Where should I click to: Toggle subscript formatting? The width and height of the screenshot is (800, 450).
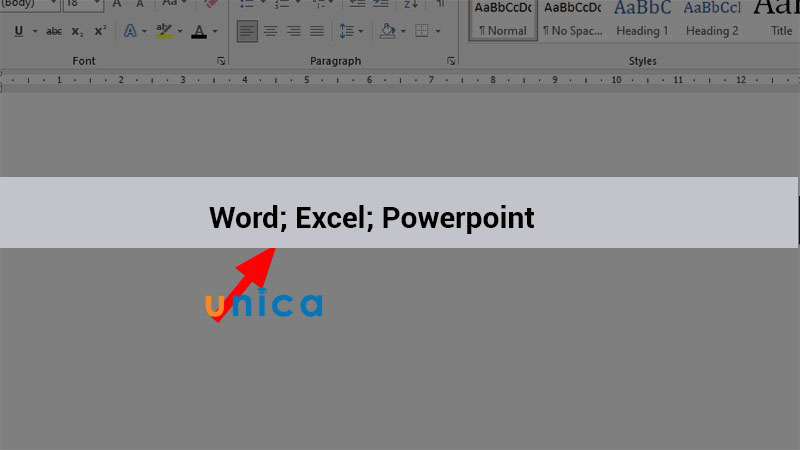pyautogui.click(x=77, y=31)
